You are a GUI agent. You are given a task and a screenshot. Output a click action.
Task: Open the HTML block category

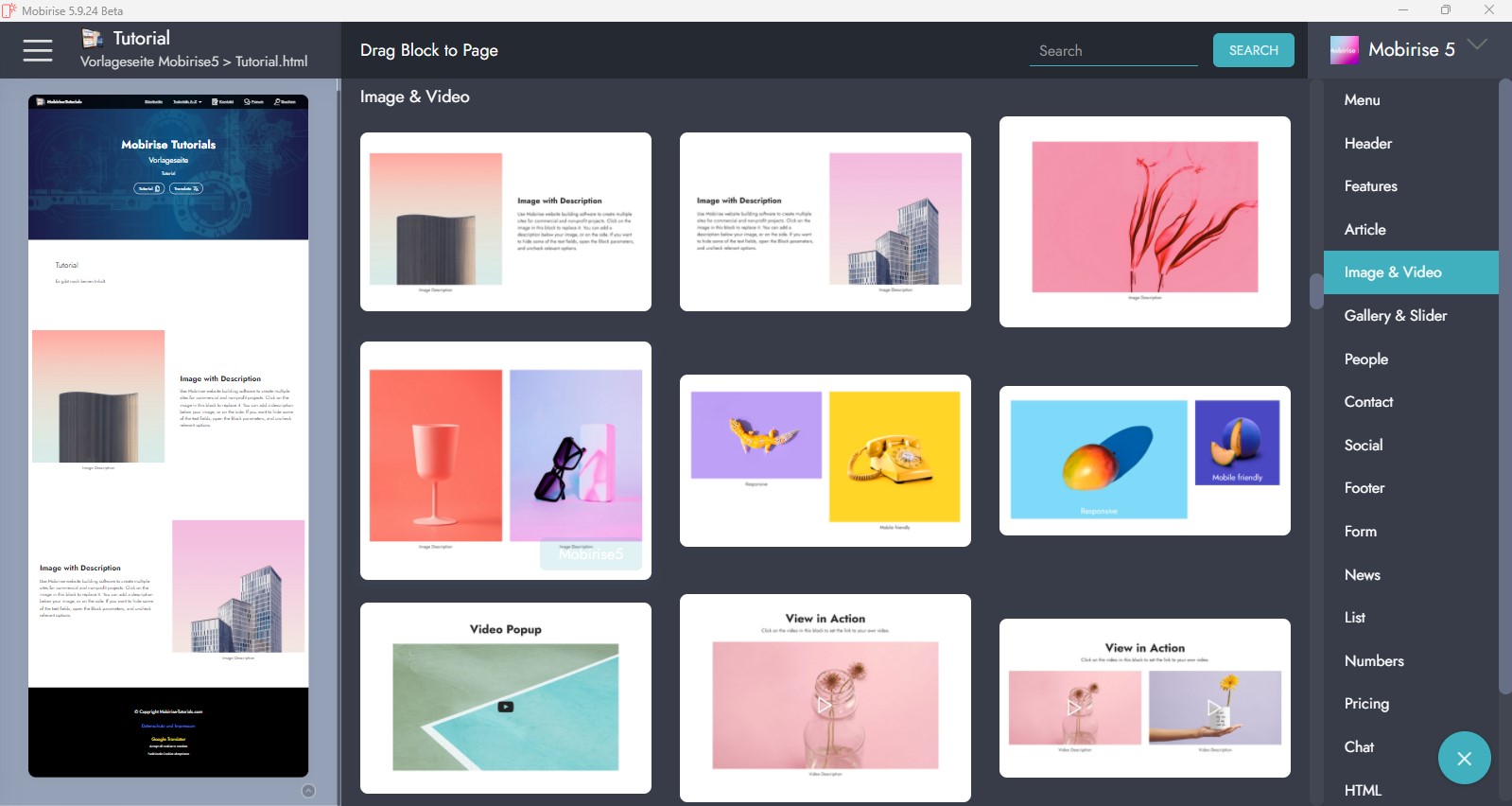click(x=1363, y=791)
